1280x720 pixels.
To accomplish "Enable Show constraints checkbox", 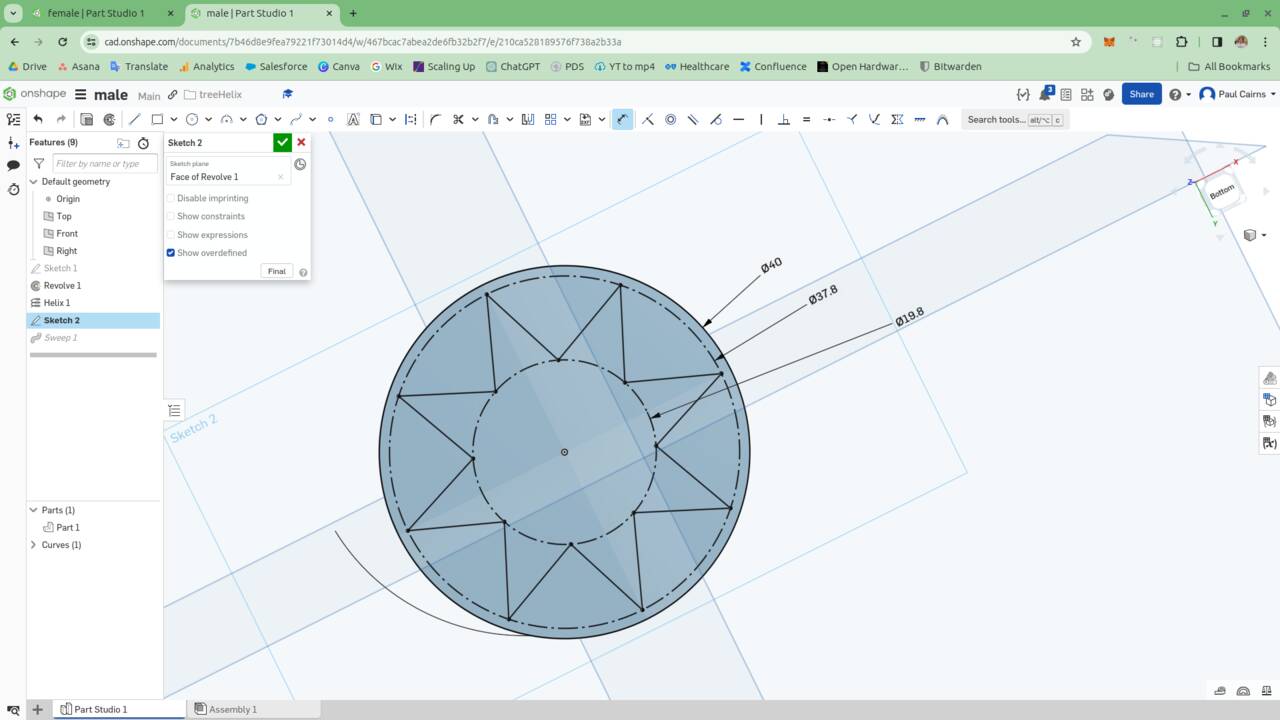I will tap(171, 216).
